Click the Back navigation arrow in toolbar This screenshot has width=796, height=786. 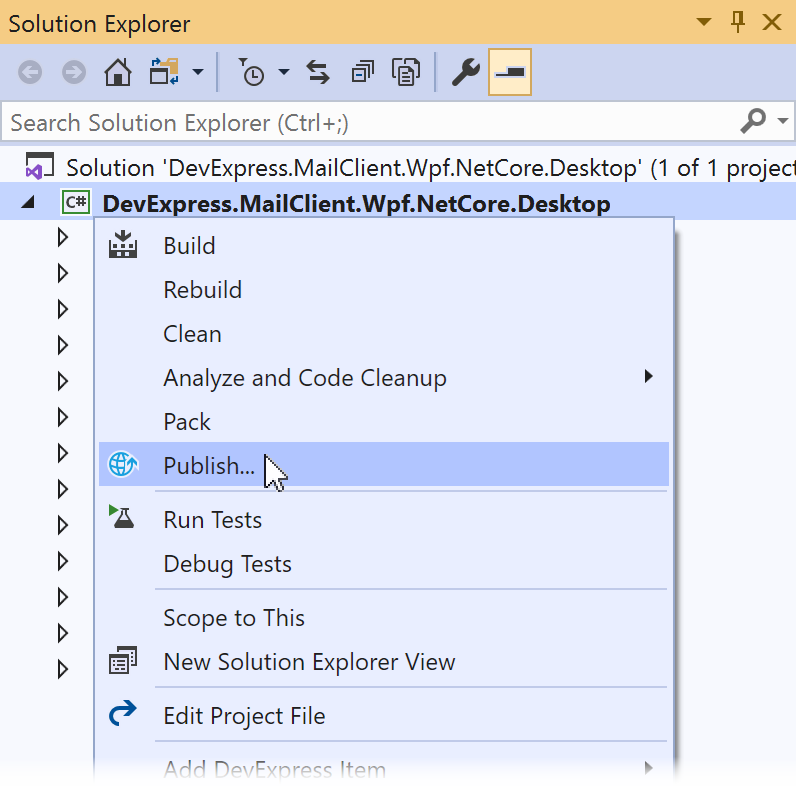tap(30, 72)
